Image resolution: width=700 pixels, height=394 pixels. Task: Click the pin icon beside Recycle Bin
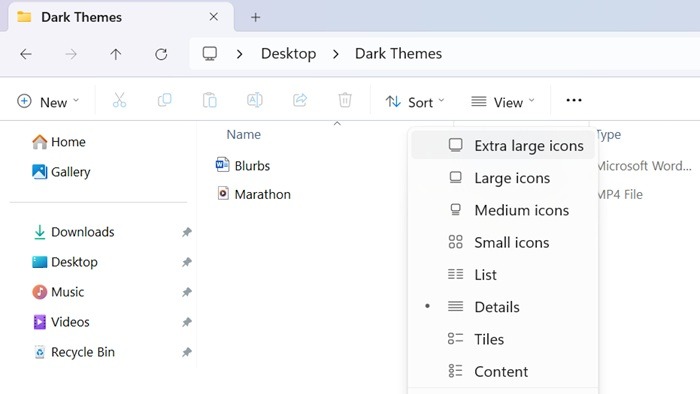[187, 352]
